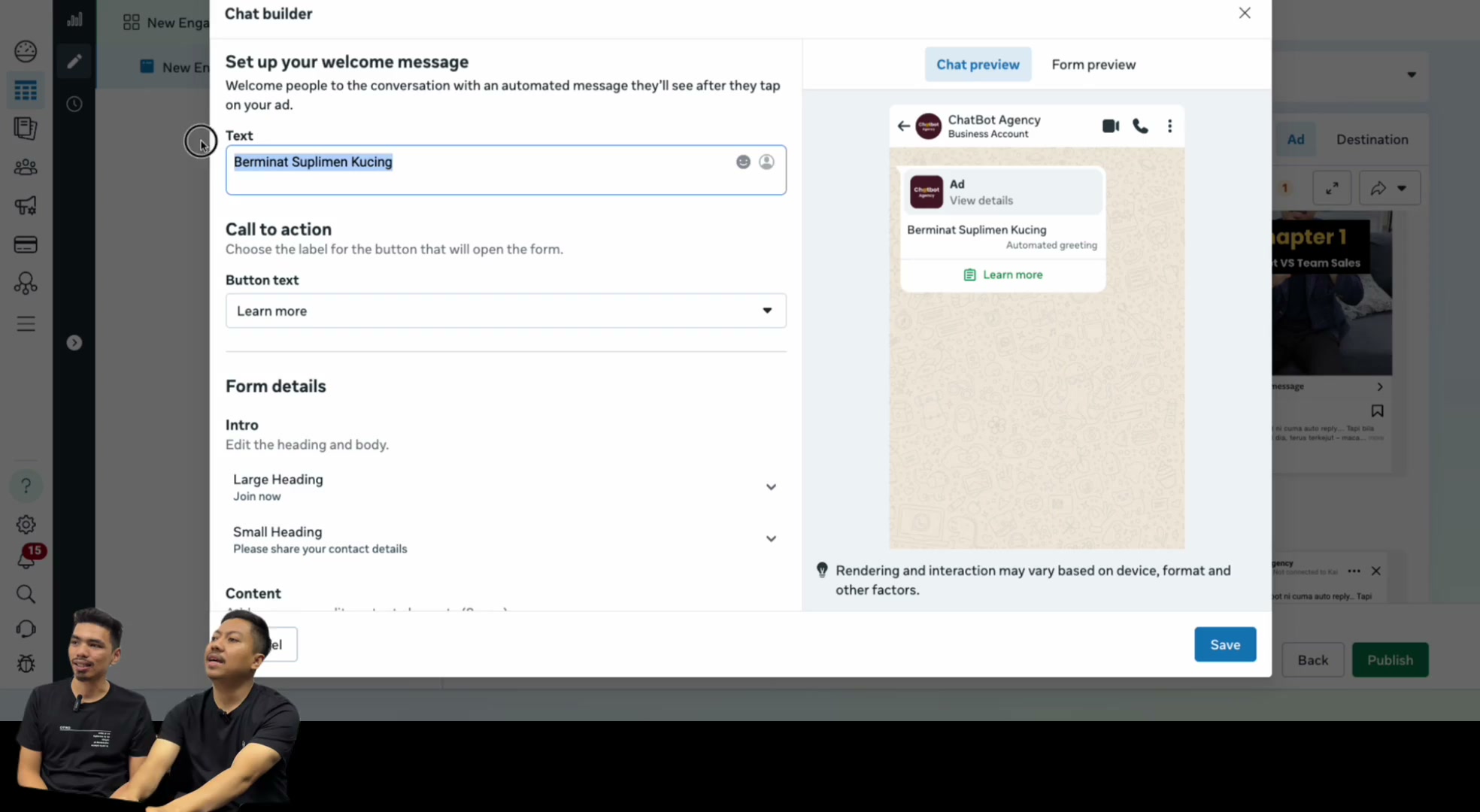Click ad preview thumbnail image
This screenshot has height=812, width=1480.
click(1332, 293)
